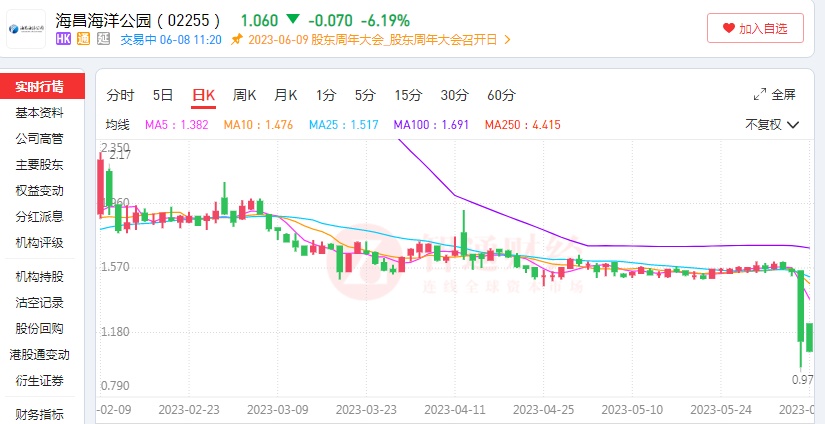The height and width of the screenshot is (424, 825).
Task: Click the 2023-02-23 date axis label
Action: tap(189, 409)
